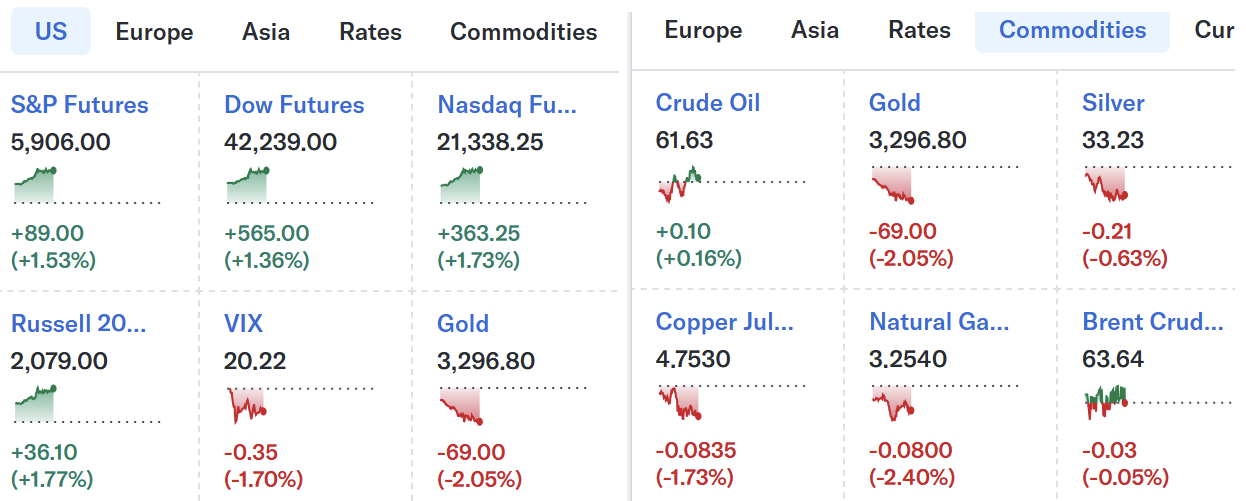Viewport: 1246px width, 501px height.
Task: Select the active US tab
Action: (51, 32)
